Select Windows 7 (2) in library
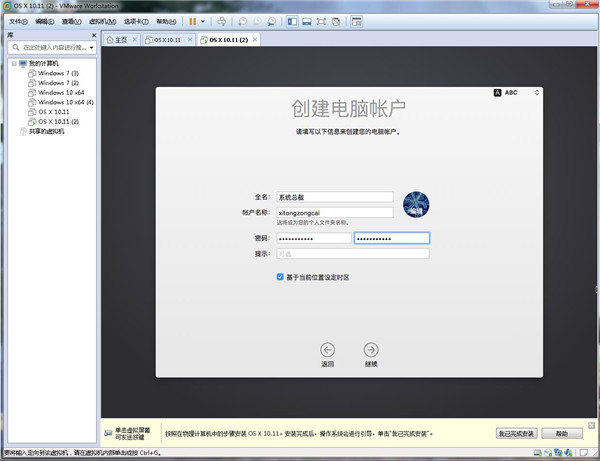This screenshot has width=600, height=461. point(54,83)
